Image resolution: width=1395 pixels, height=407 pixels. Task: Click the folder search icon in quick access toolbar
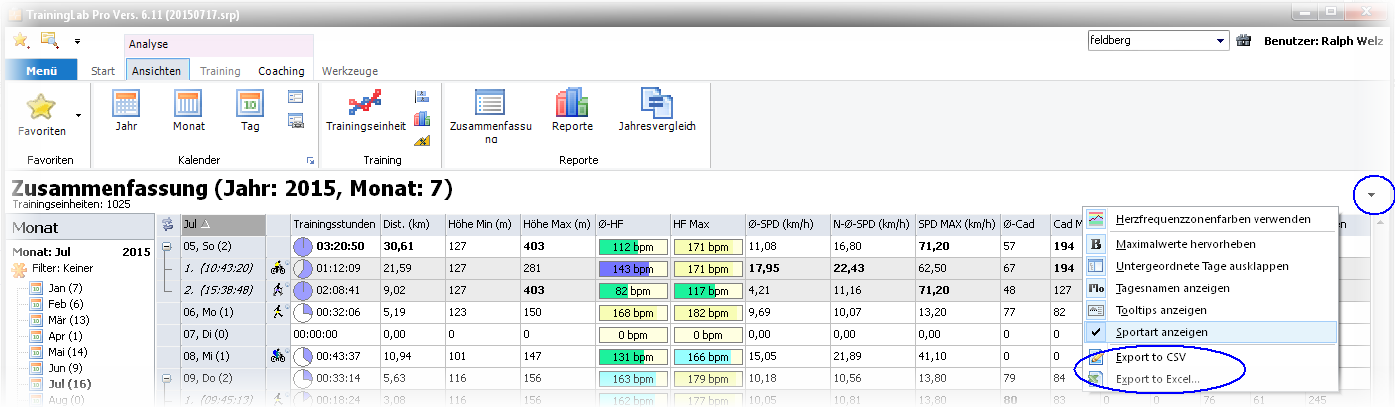(49, 40)
